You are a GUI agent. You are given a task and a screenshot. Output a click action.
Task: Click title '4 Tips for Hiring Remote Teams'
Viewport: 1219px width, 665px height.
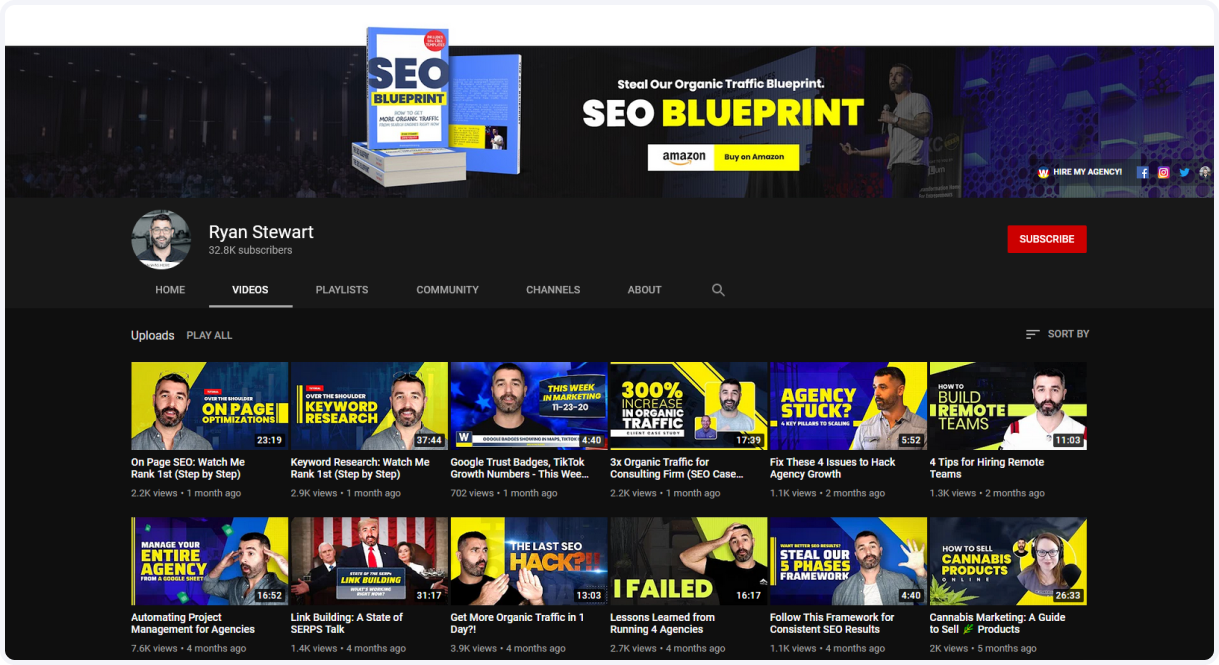[987, 468]
